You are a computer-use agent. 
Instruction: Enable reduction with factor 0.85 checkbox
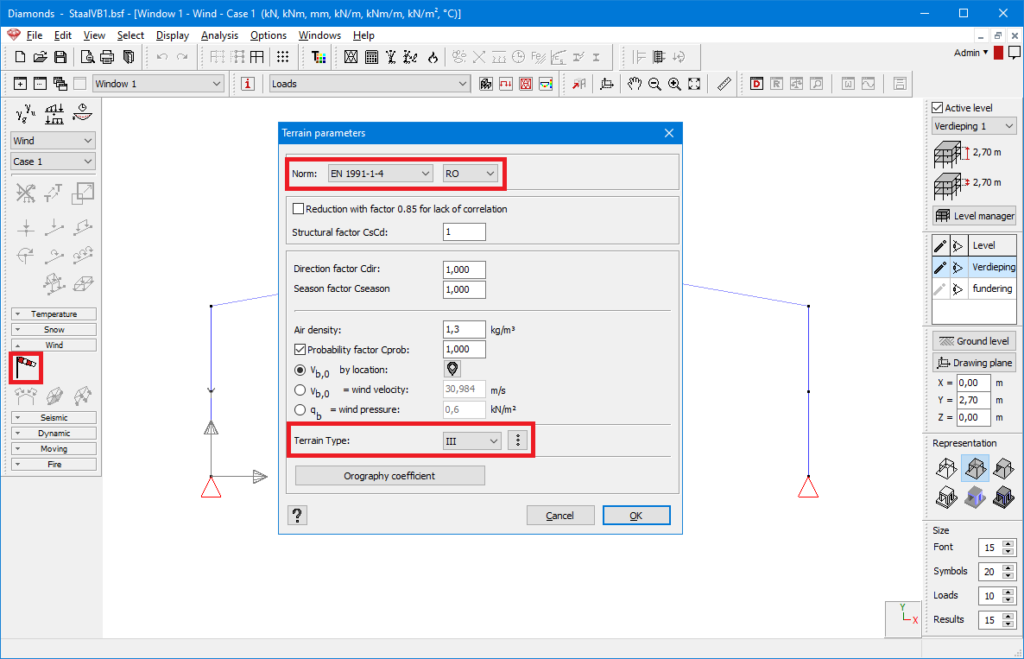(x=298, y=209)
